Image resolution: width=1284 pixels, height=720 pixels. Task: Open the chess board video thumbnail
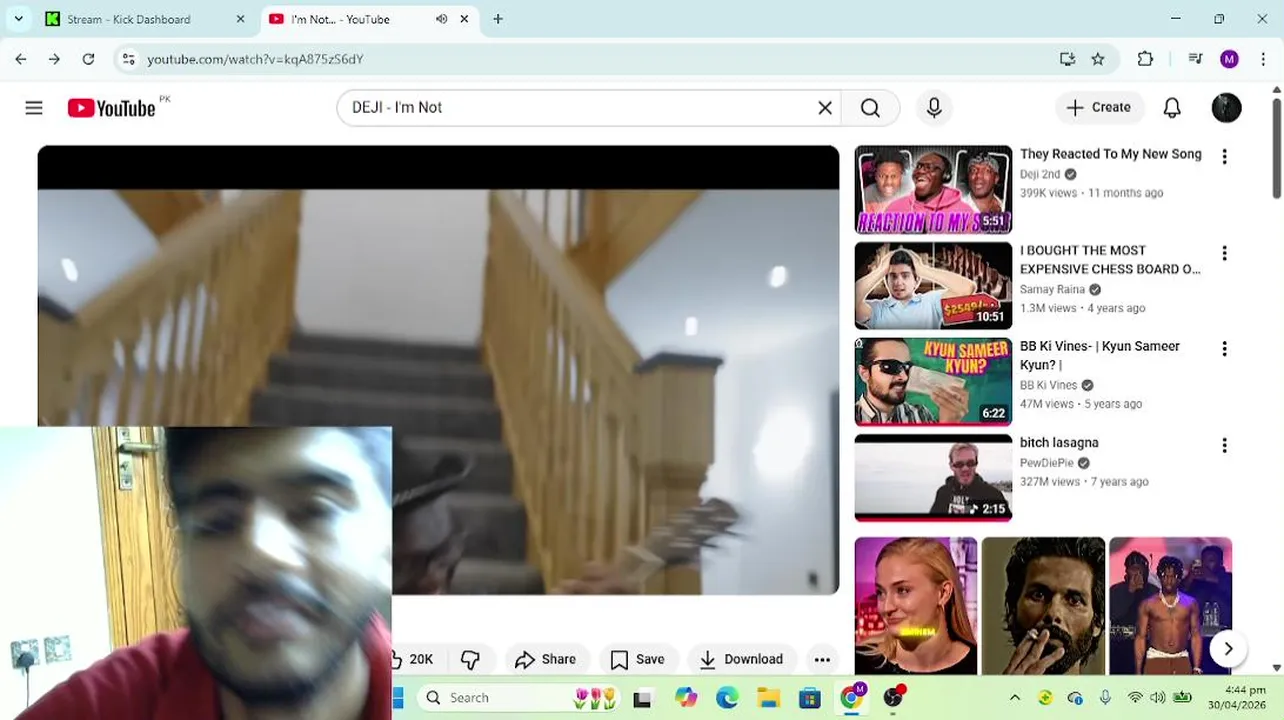933,286
